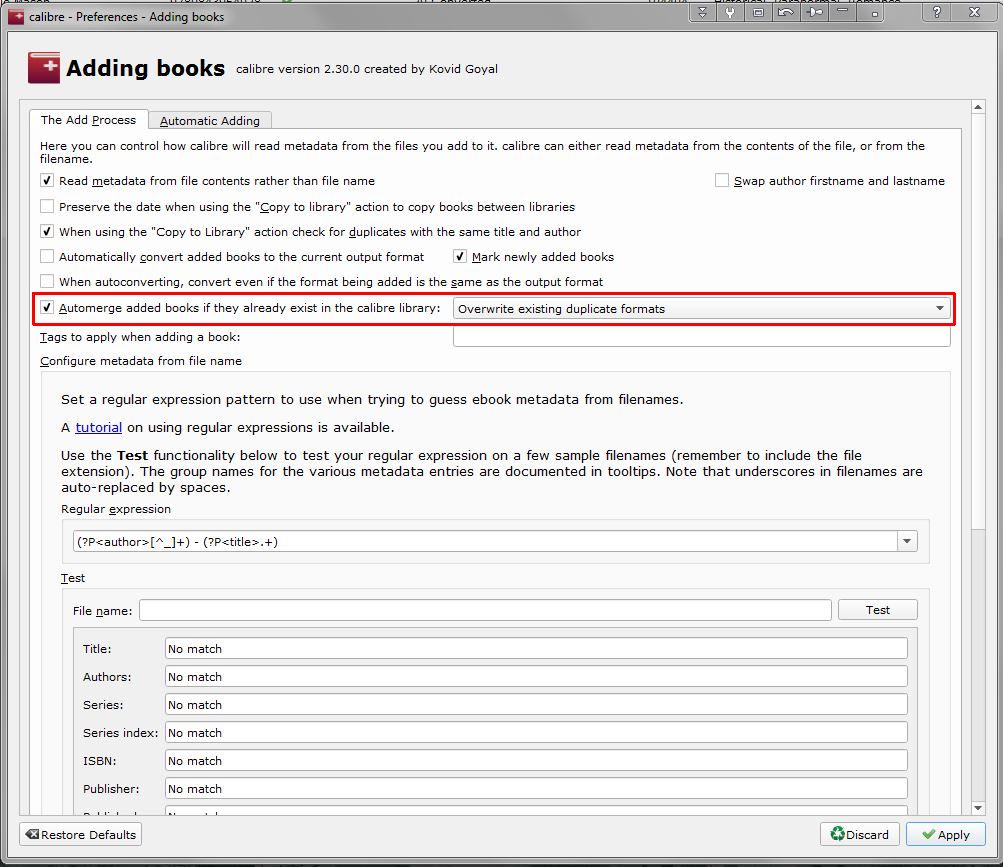Enable Preserve the date when copying checkbox

tap(47, 206)
